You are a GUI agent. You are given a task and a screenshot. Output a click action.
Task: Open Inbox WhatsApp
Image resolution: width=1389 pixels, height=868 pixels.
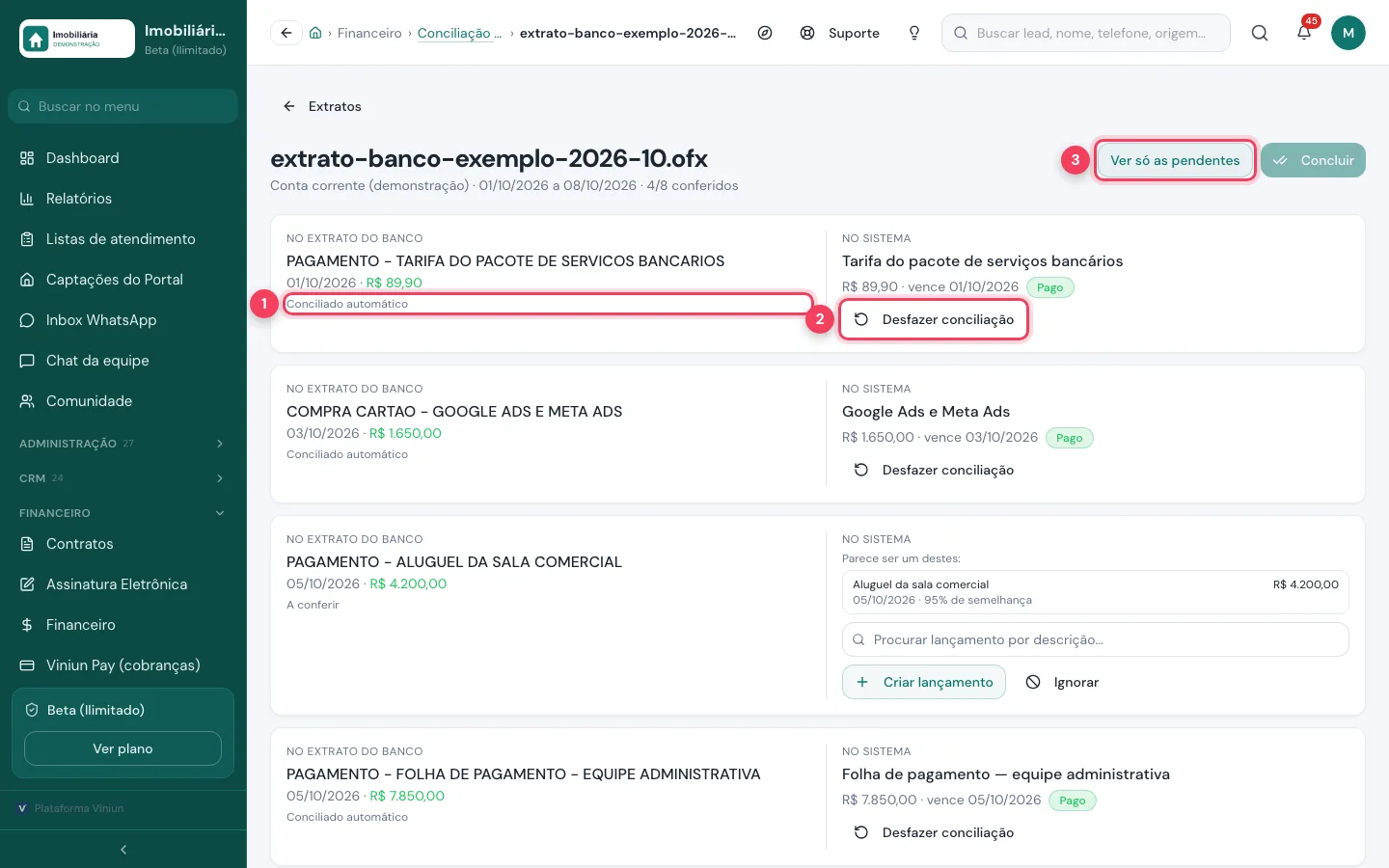(123, 320)
